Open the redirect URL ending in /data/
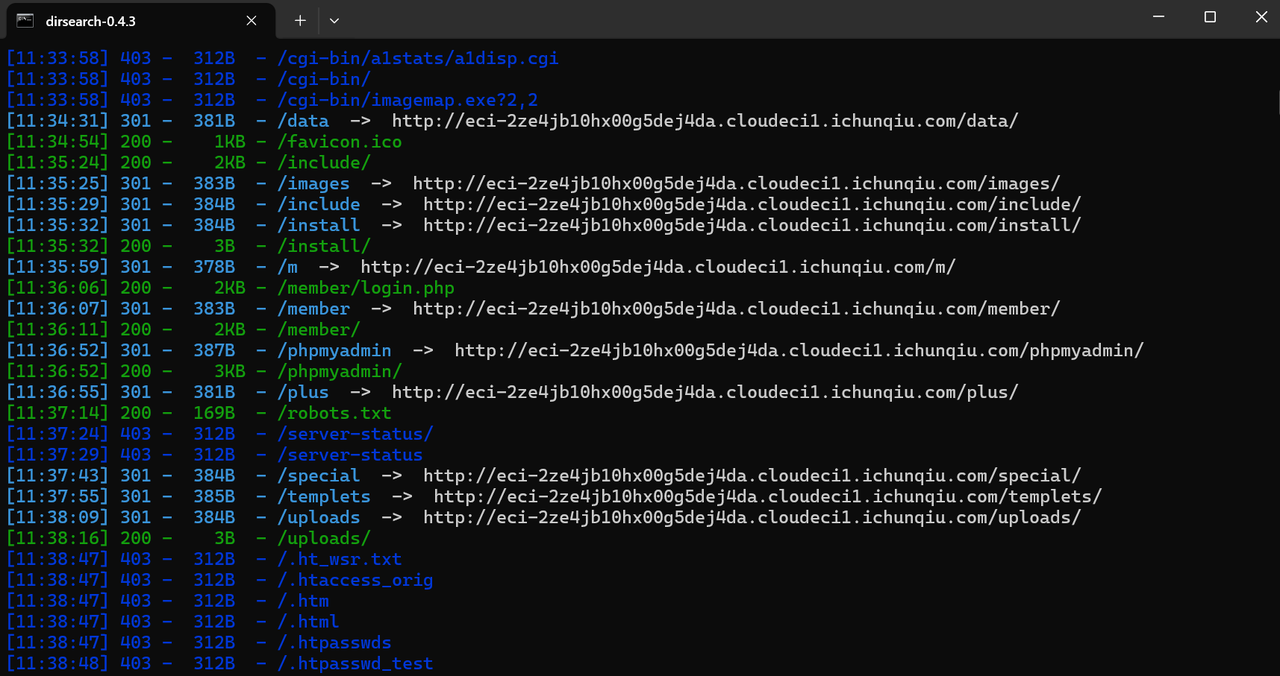This screenshot has width=1280, height=676. tap(705, 121)
